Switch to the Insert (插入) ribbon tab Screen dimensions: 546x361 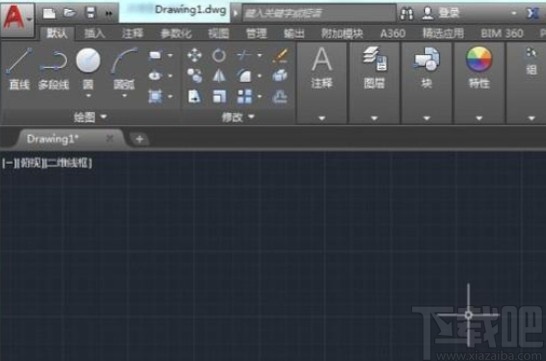(x=95, y=33)
